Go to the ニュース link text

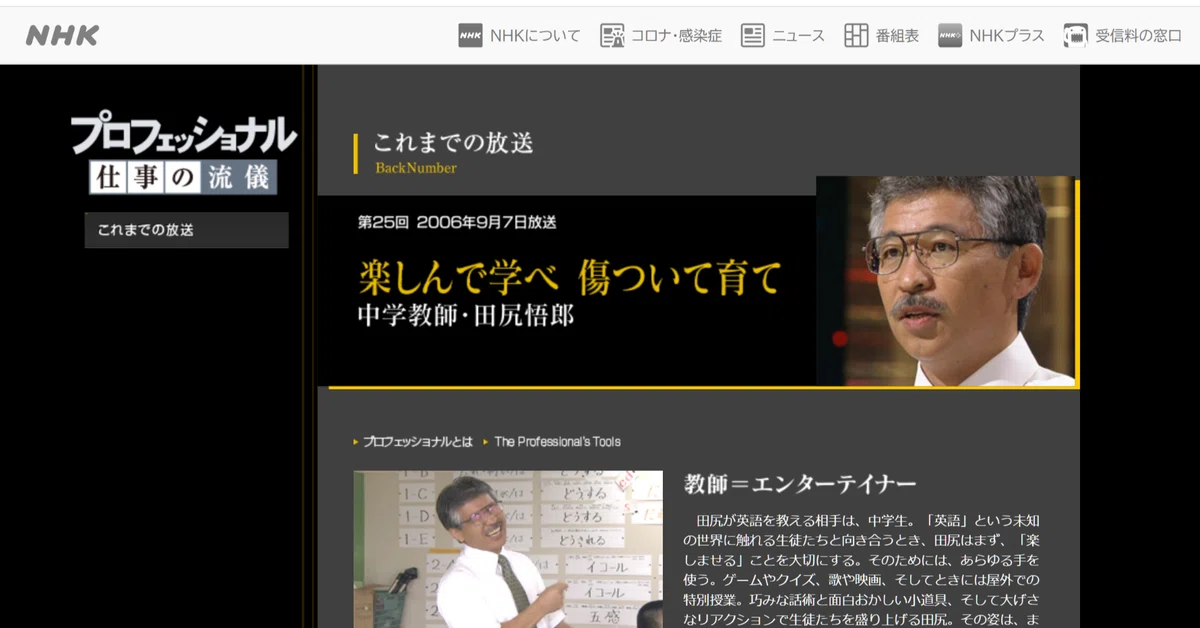(x=798, y=36)
